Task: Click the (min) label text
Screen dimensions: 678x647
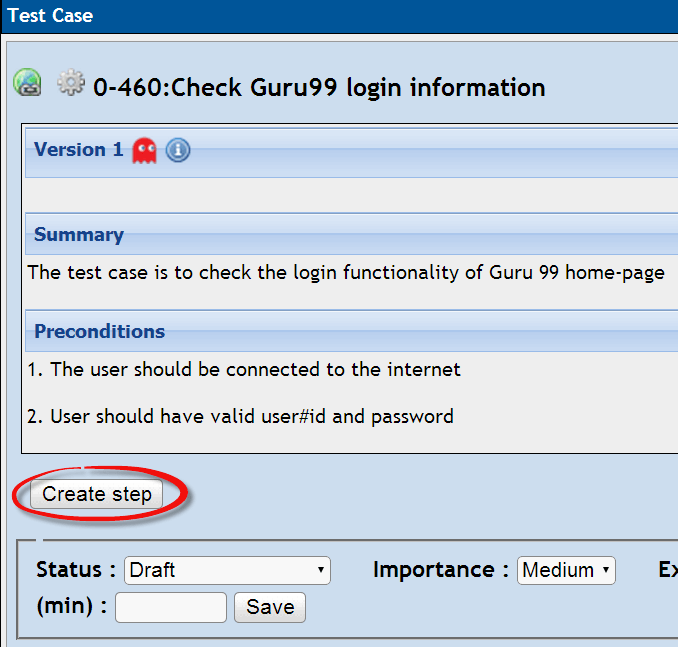Action: (x=71, y=607)
